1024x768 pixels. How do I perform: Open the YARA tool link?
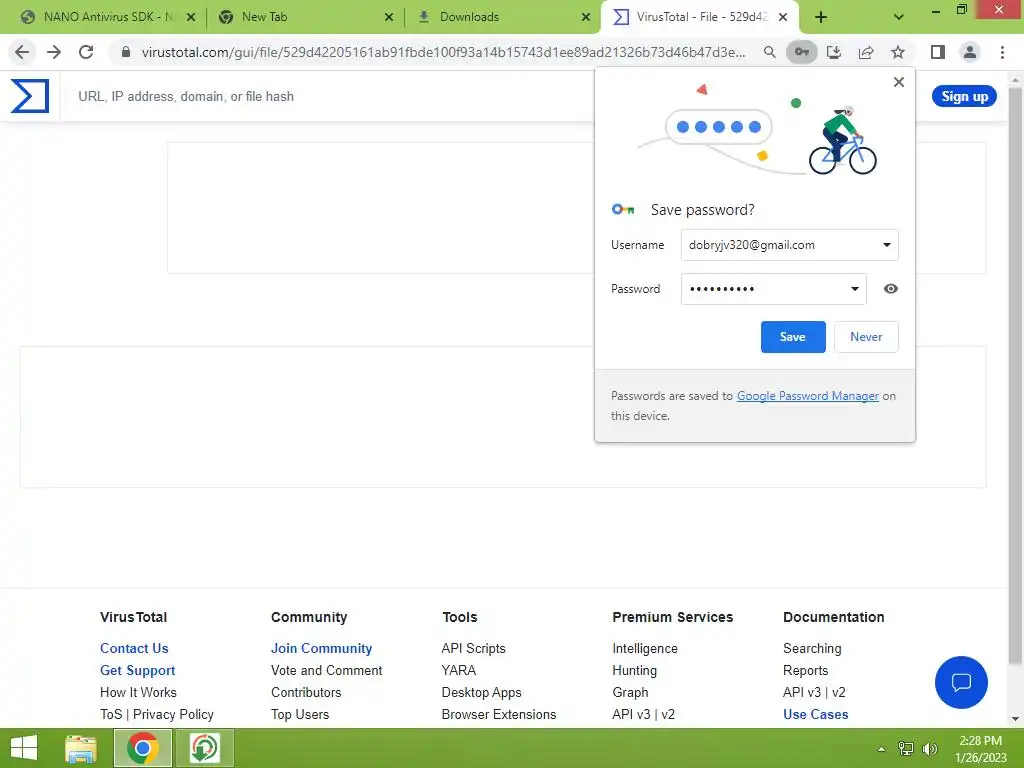pos(458,671)
